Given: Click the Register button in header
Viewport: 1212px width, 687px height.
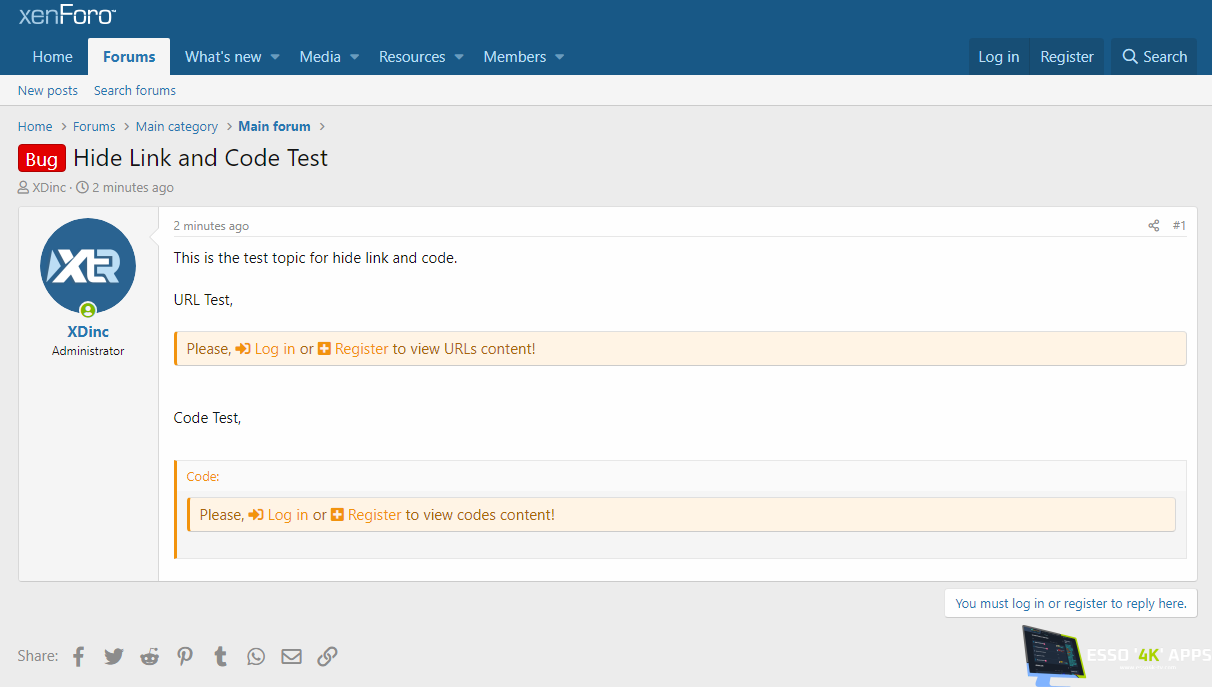Looking at the screenshot, I should pos(1066,57).
